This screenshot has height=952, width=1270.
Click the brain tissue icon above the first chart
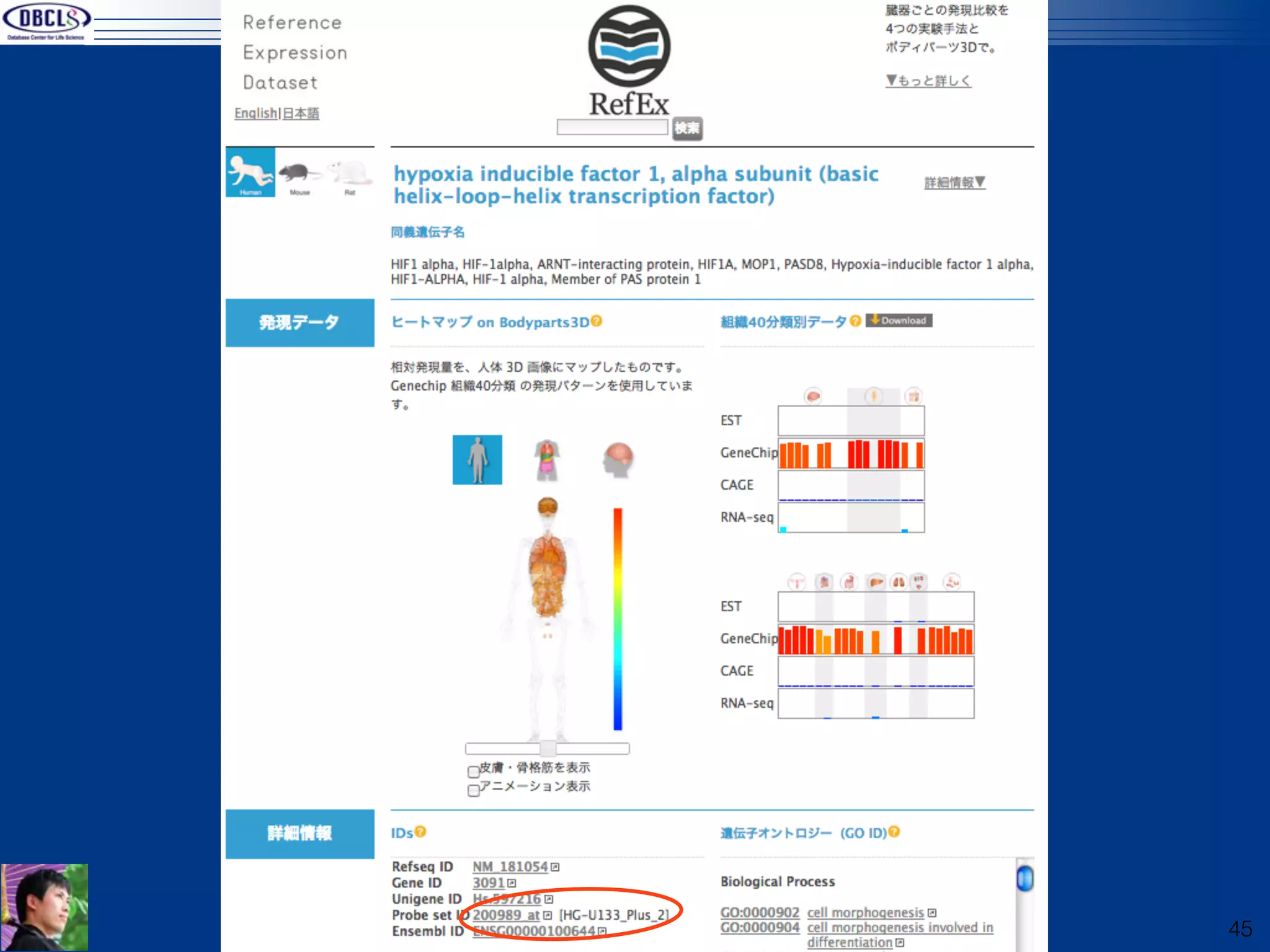click(813, 395)
